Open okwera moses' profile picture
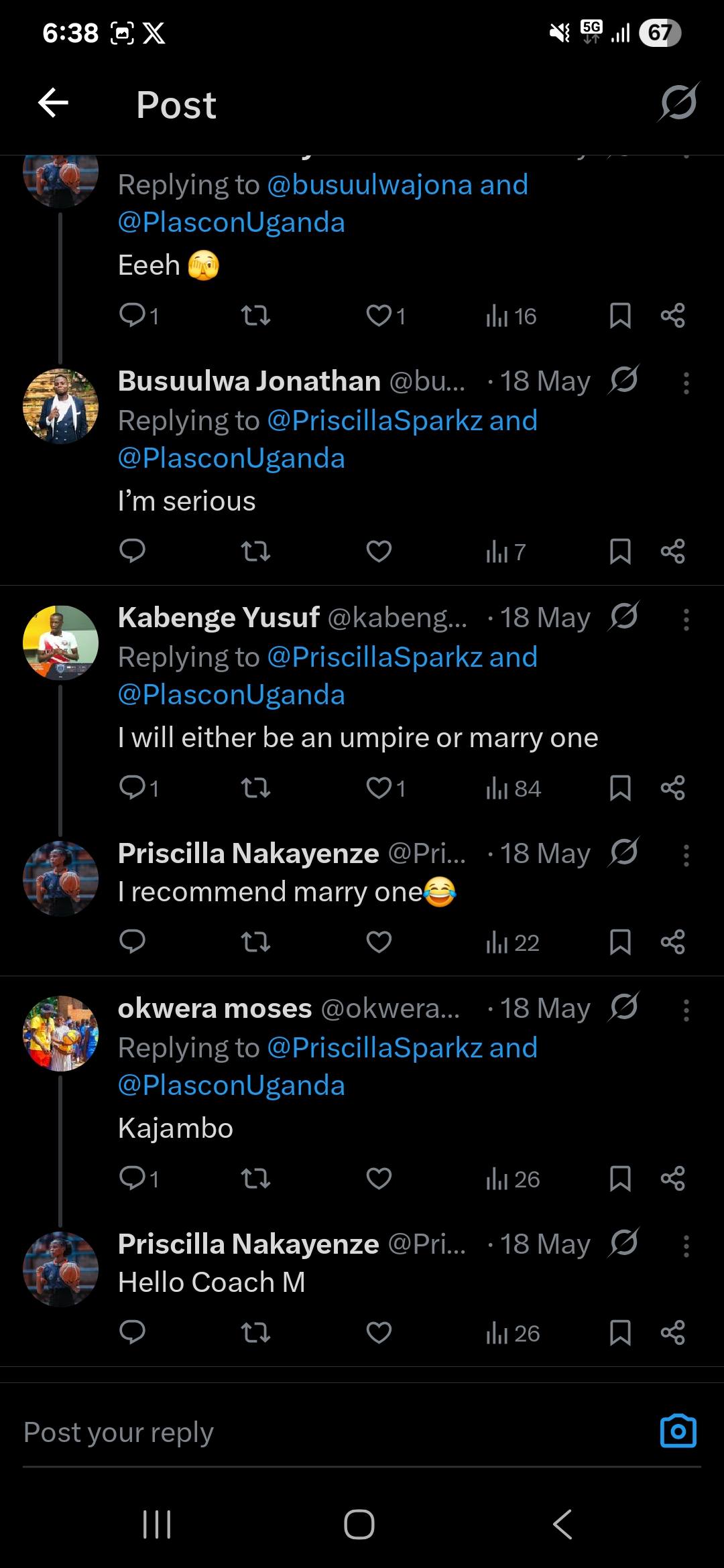 click(60, 1033)
